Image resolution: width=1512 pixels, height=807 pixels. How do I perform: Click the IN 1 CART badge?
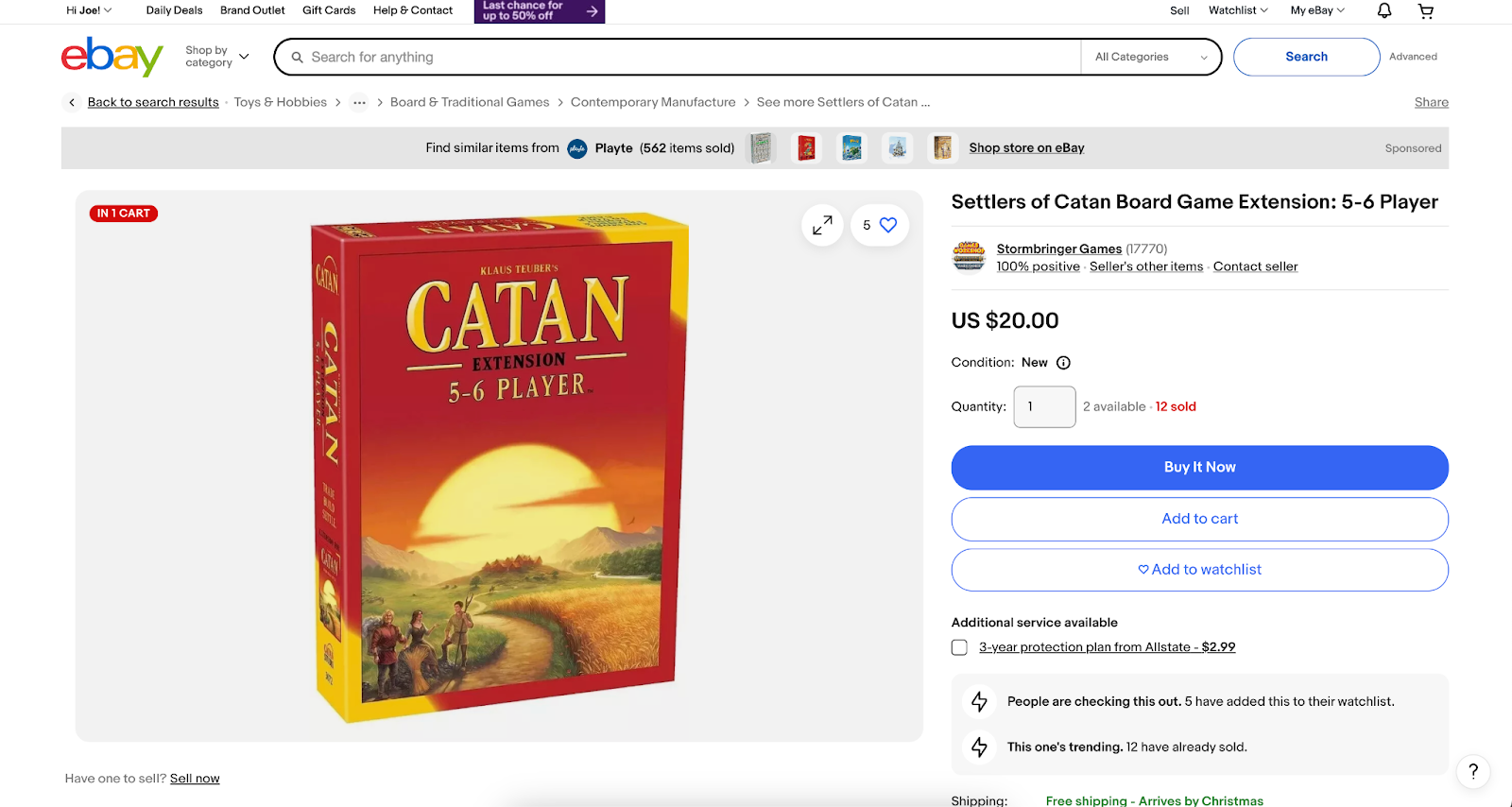tap(124, 214)
